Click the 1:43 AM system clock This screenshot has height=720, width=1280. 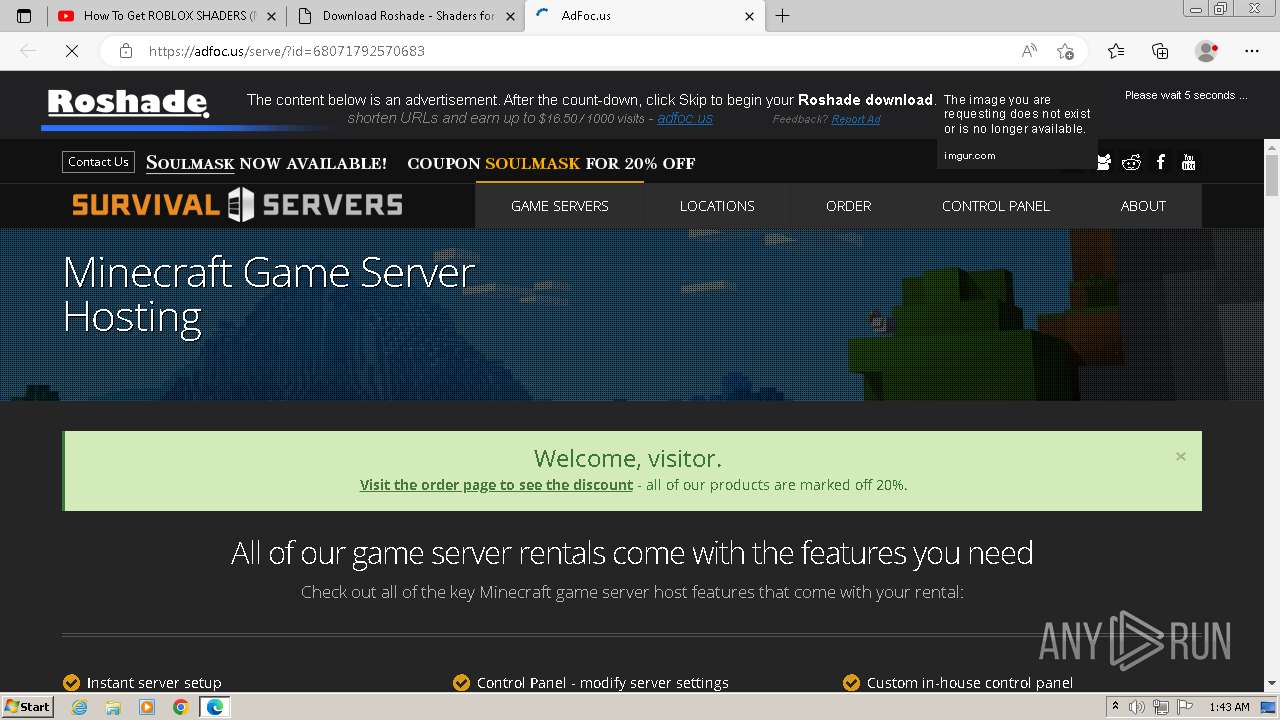pyautogui.click(x=1229, y=707)
